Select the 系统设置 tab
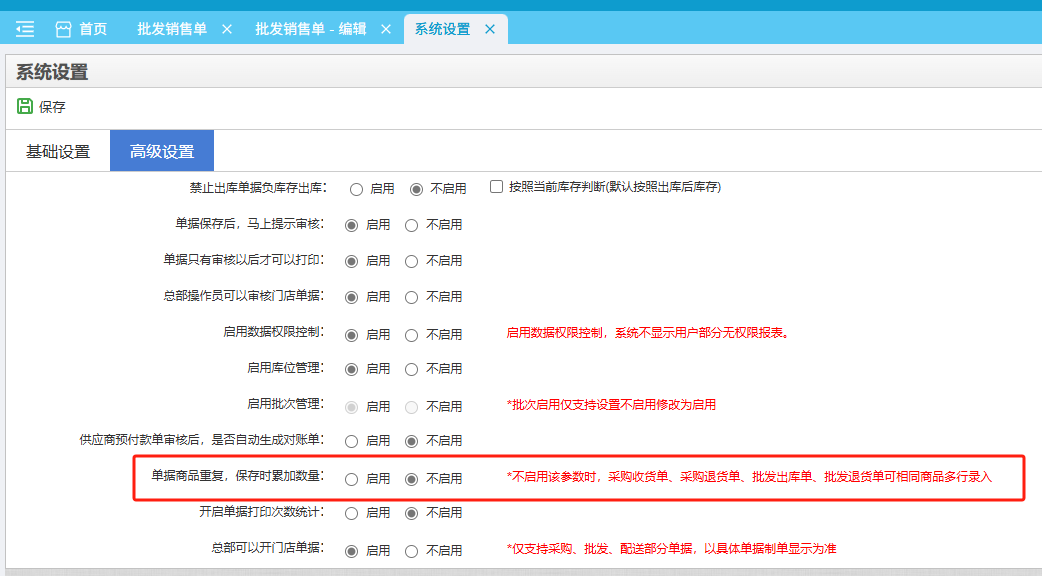 (x=443, y=29)
